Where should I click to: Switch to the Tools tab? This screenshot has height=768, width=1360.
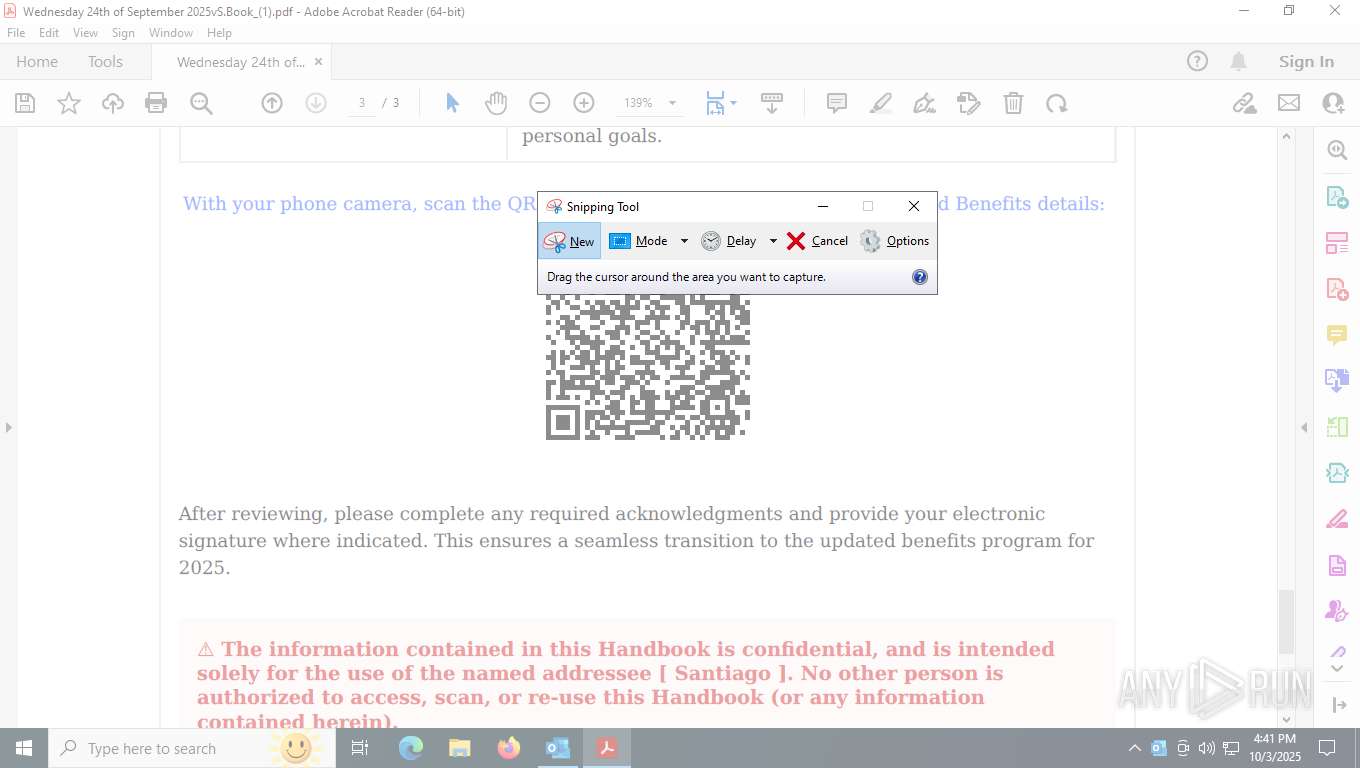coord(105,61)
